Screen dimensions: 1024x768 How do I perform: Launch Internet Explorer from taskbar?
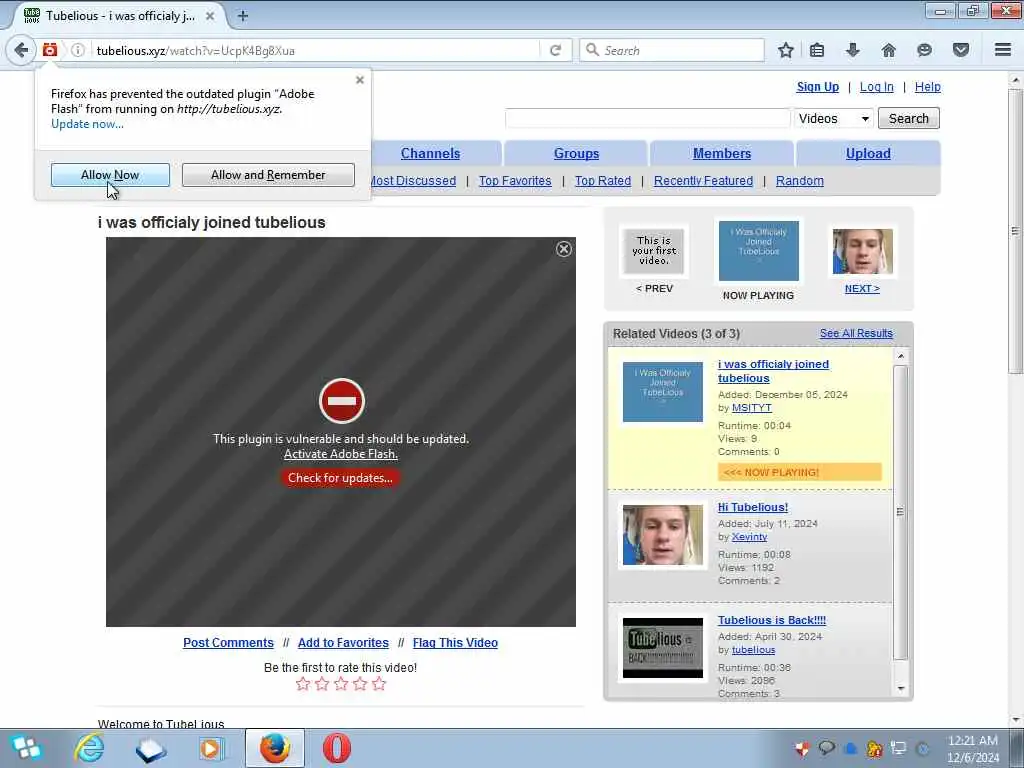[89, 748]
